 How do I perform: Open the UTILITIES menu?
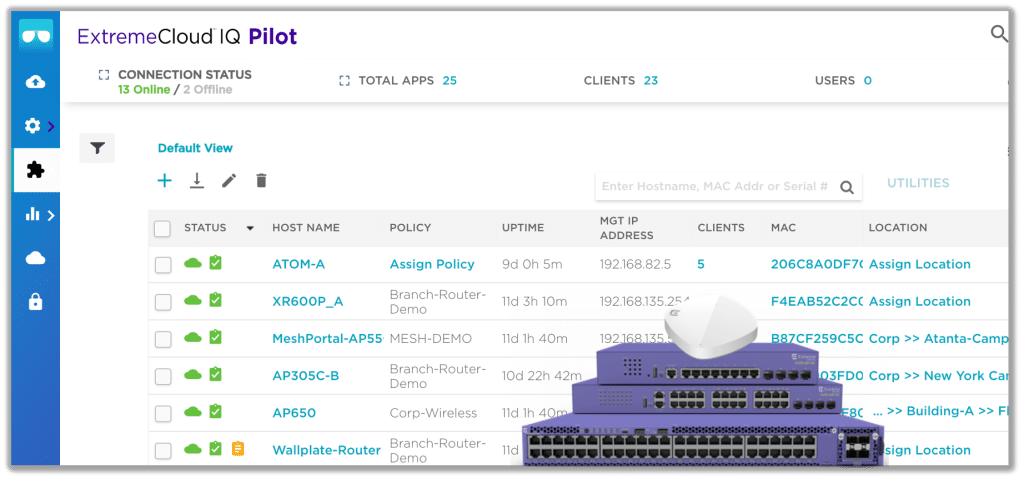click(x=918, y=183)
